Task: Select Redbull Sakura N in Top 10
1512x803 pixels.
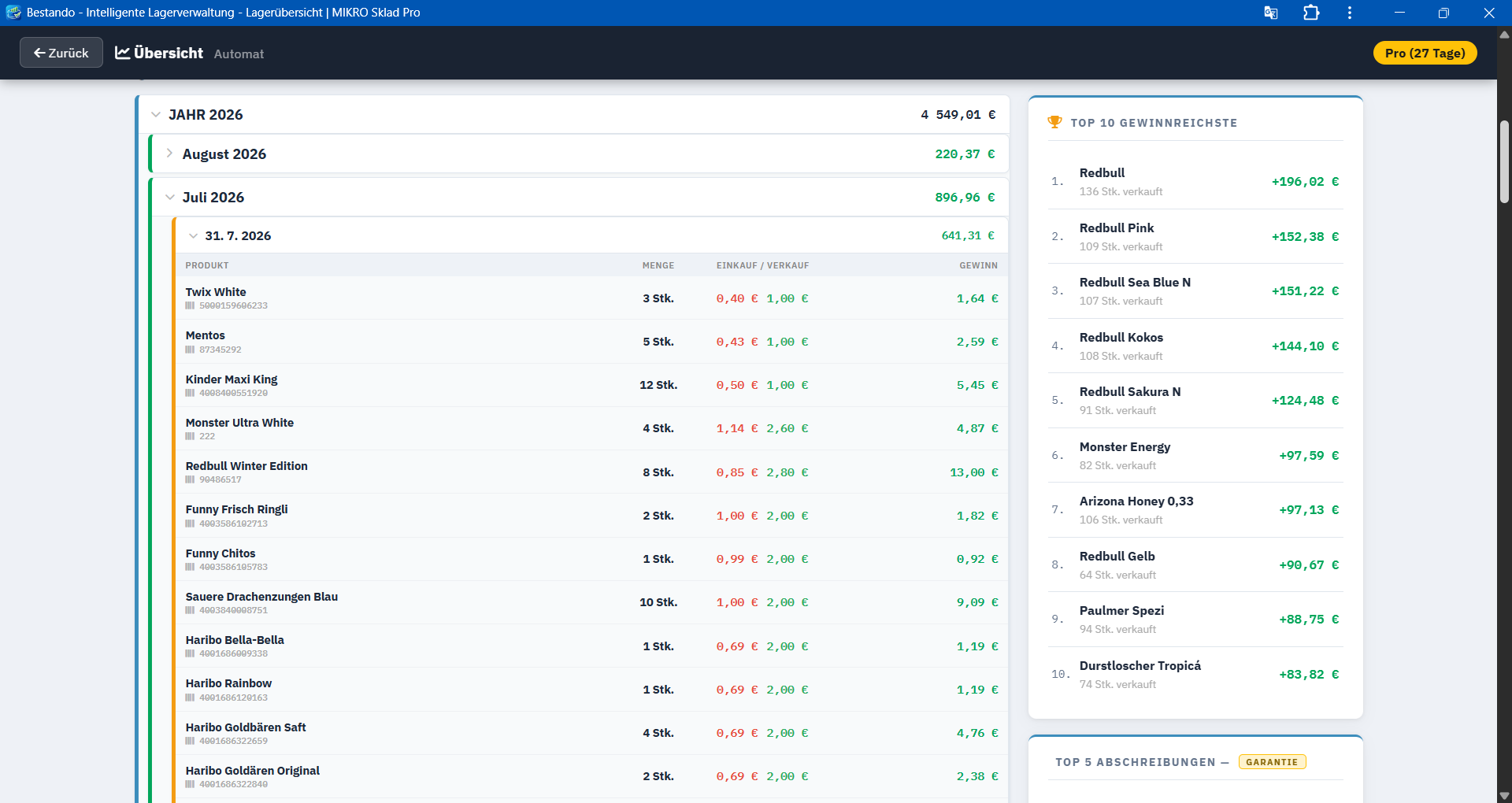Action: (1130, 392)
